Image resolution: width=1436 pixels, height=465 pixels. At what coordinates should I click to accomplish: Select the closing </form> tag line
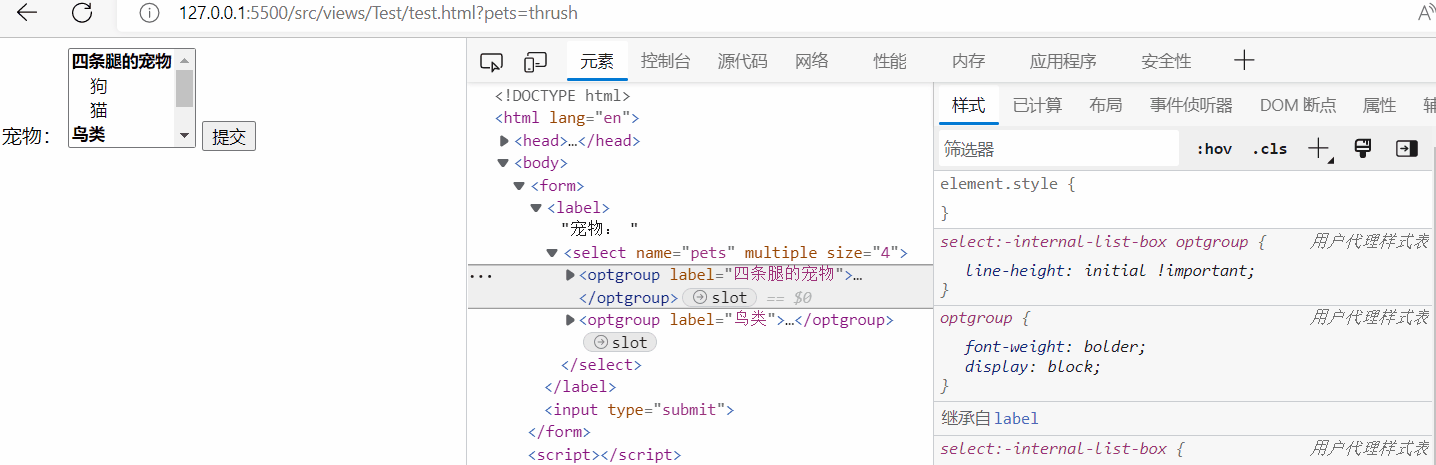pos(559,432)
